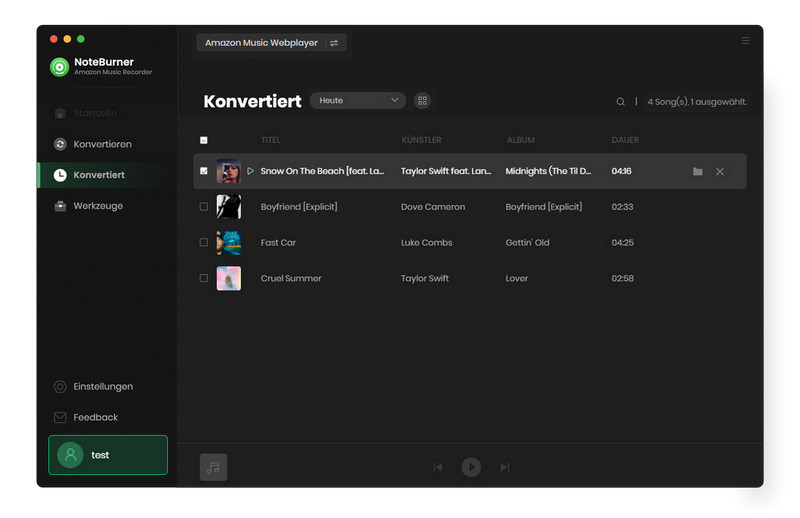This screenshot has height=518, width=800.
Task: Click the TITEL column header
Action: coord(270,140)
